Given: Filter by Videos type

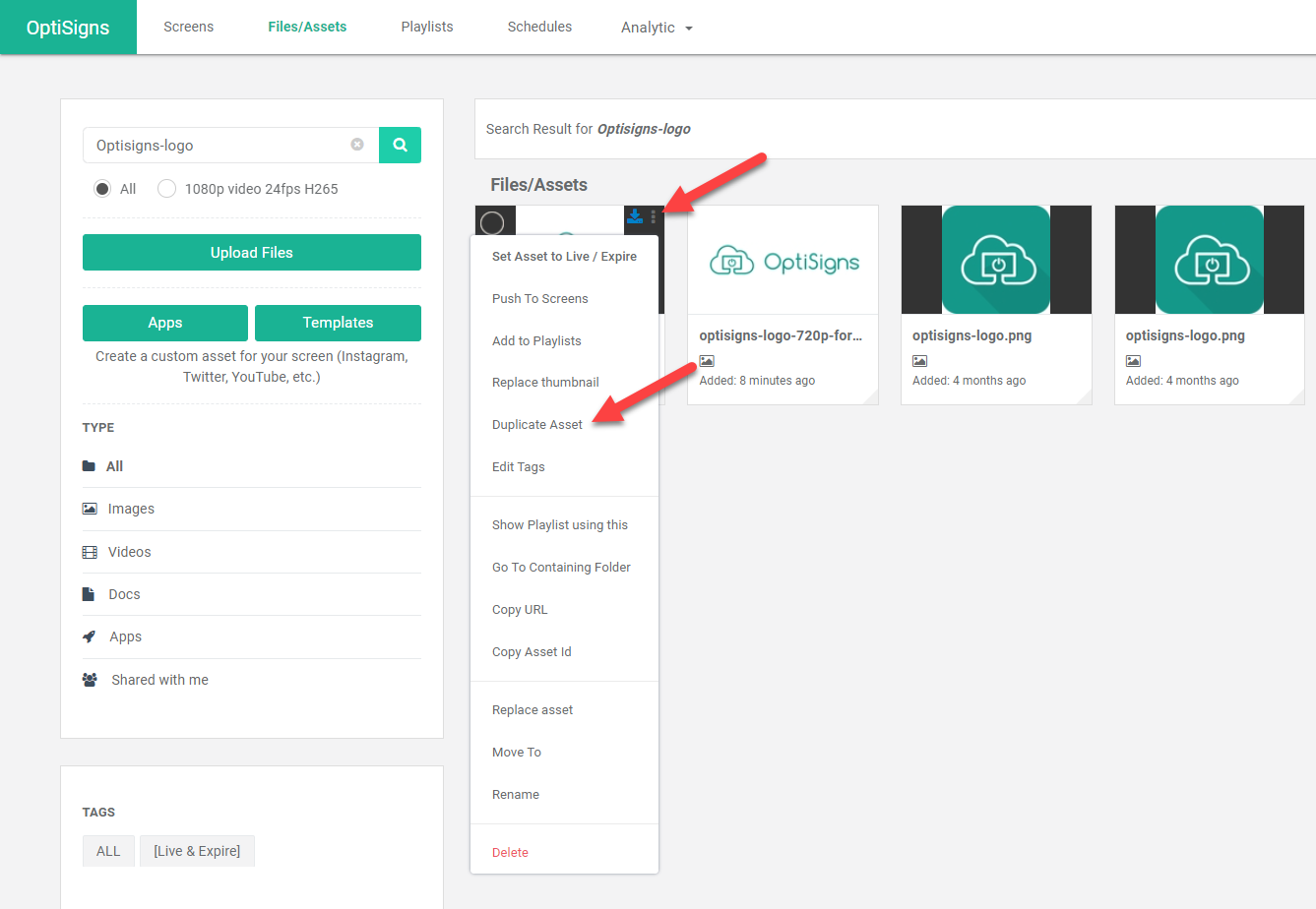Looking at the screenshot, I should coord(129,552).
